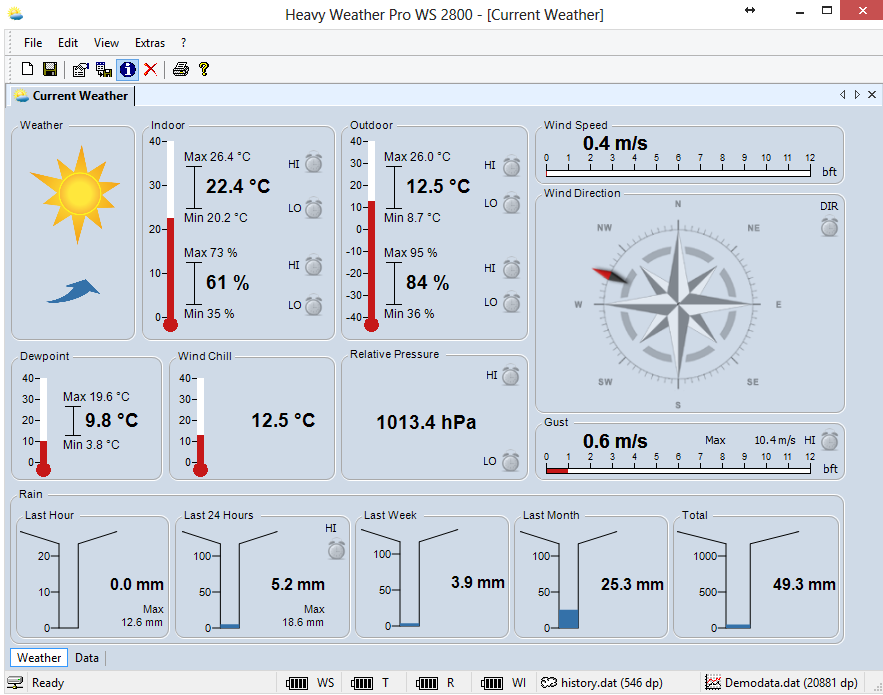Switch to the Data bottom tab

[x=87, y=657]
